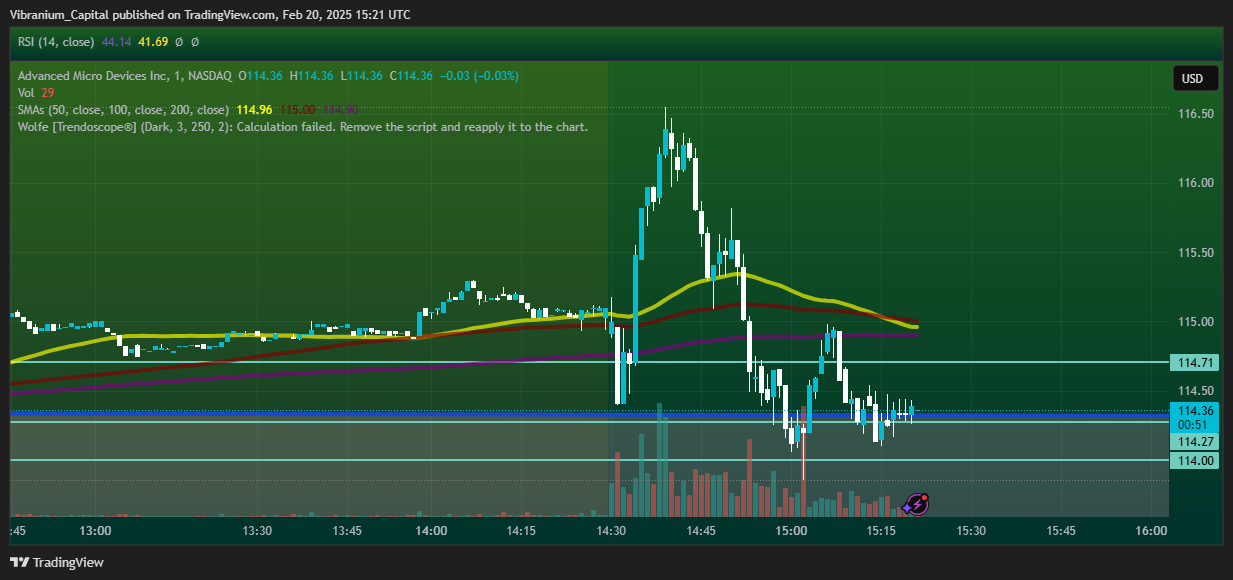This screenshot has width=1233, height=580.
Task: Click the purple lightning bolt event icon
Action: [x=916, y=504]
